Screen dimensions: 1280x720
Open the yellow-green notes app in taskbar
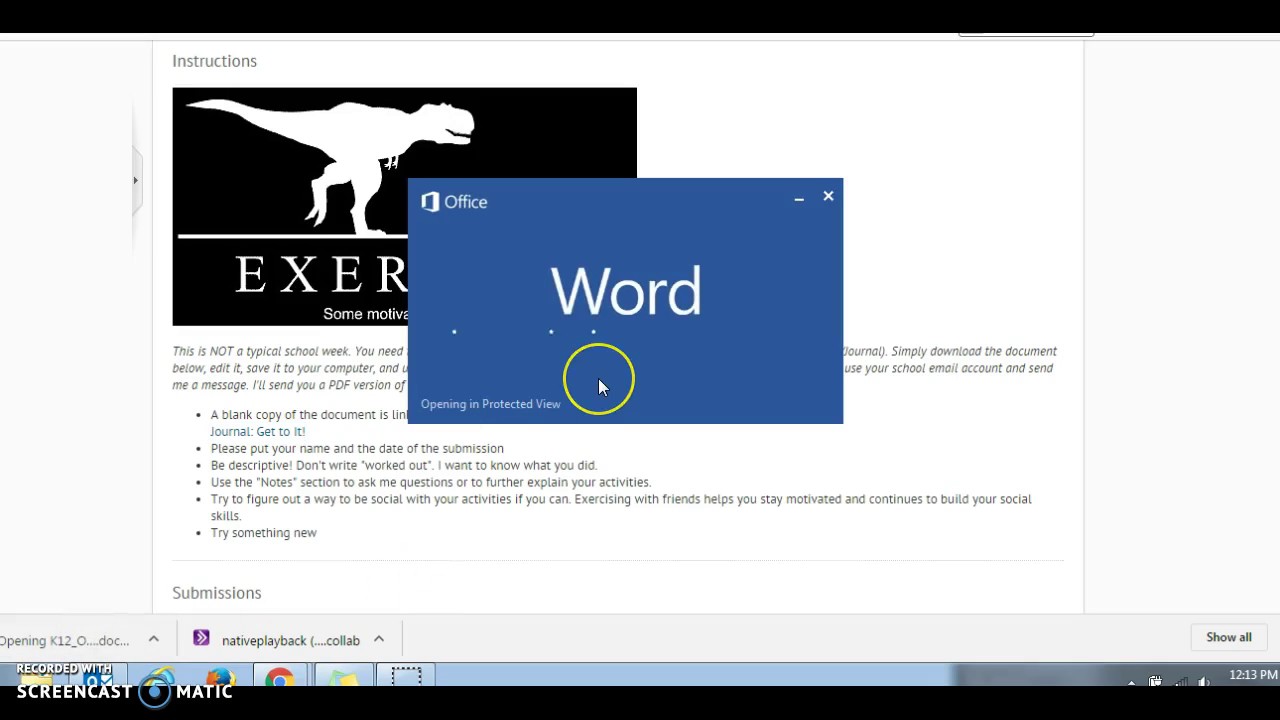click(x=343, y=679)
